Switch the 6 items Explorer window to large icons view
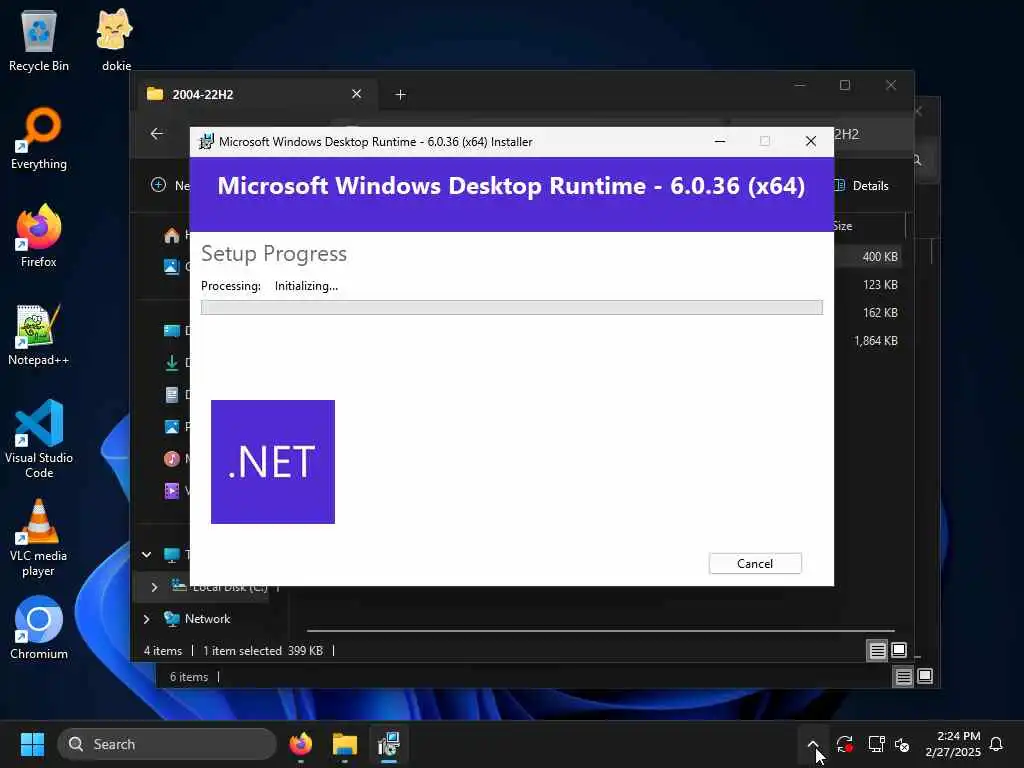The width and height of the screenshot is (1024, 768). [925, 677]
